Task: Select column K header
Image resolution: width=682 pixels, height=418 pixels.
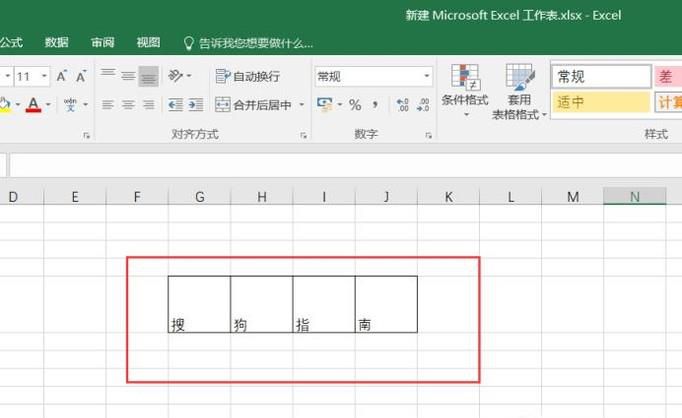Action: [448, 197]
